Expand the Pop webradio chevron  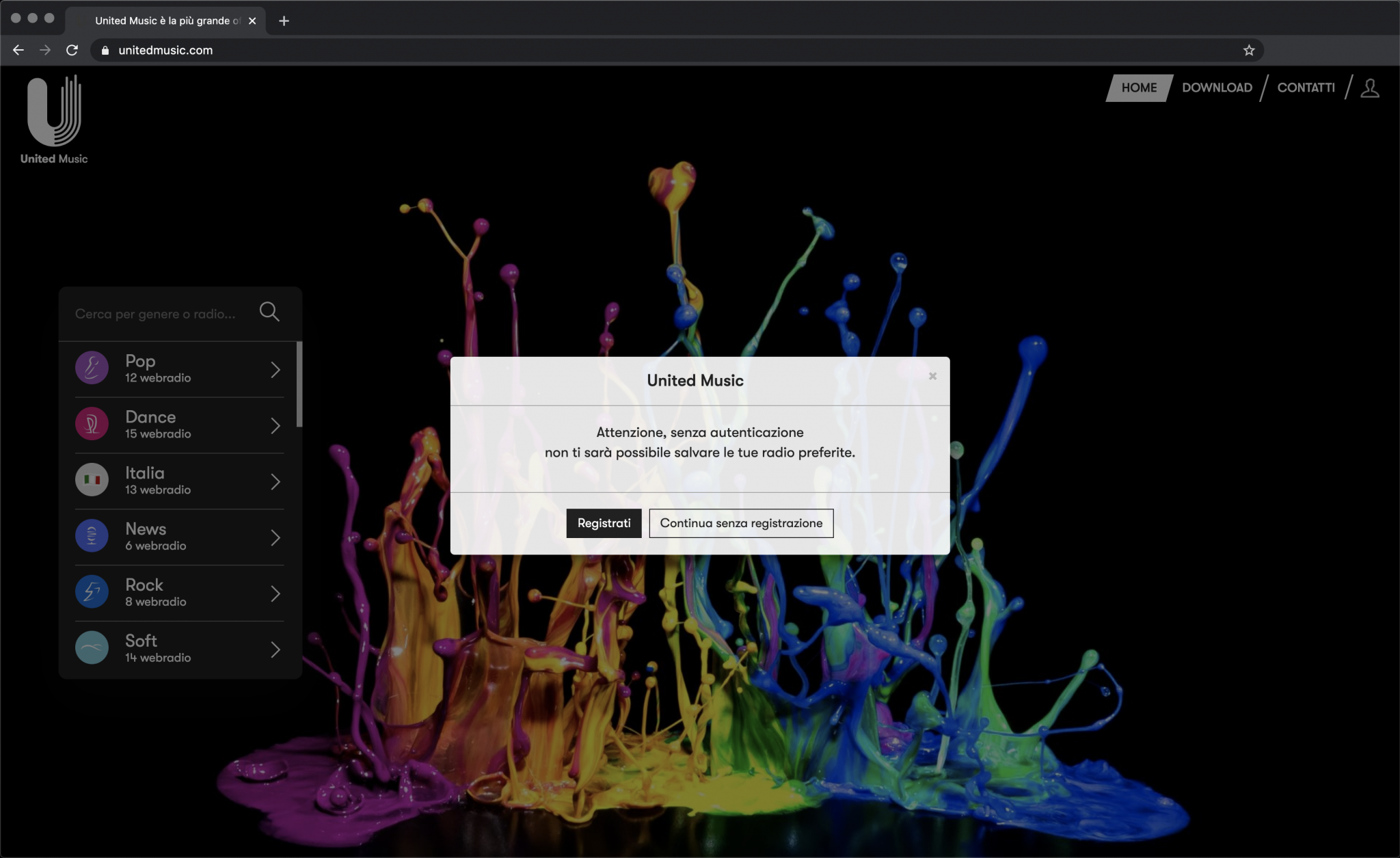[275, 370]
